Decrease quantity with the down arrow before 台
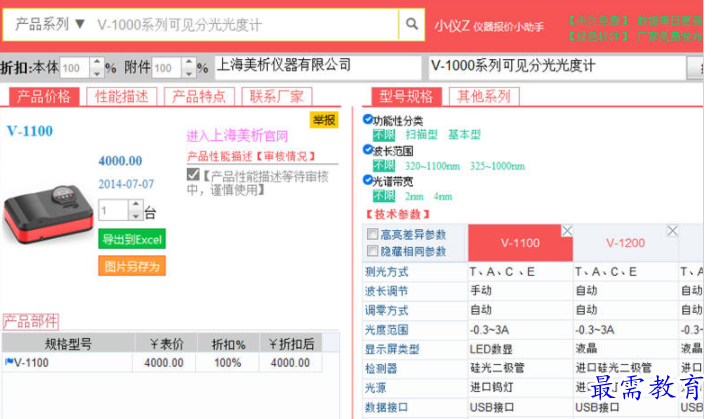The width and height of the screenshot is (712, 419). [x=135, y=216]
